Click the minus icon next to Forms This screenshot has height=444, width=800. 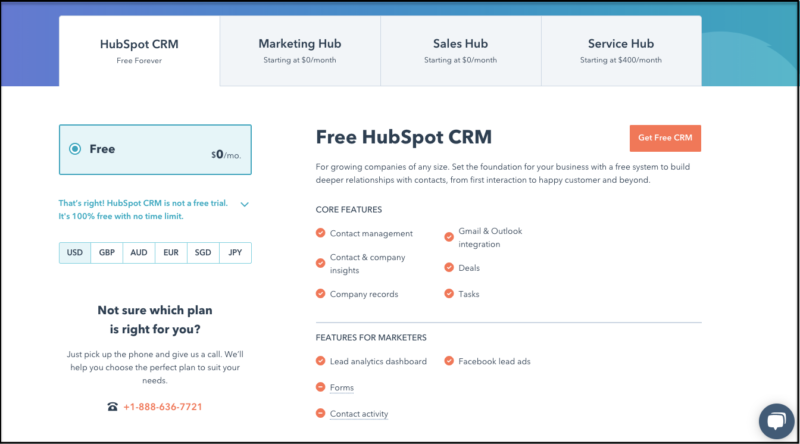tap(320, 387)
